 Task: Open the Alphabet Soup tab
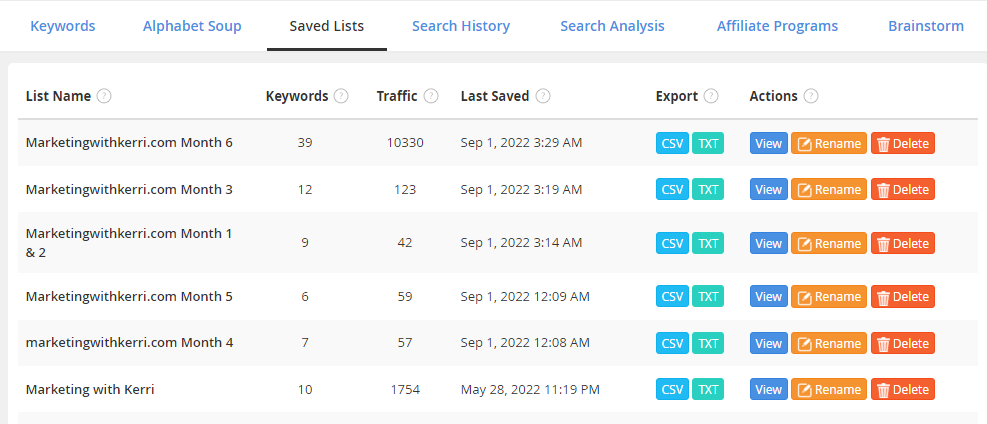click(192, 26)
